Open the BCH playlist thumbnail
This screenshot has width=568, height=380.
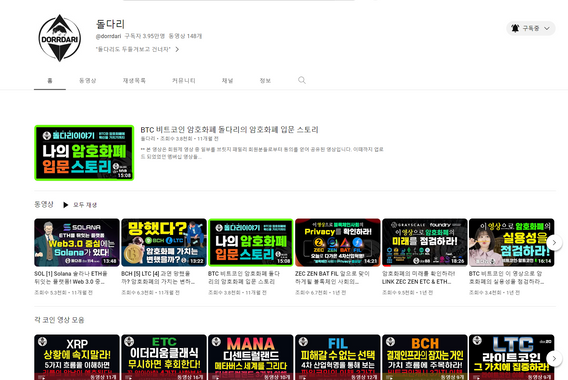425,357
